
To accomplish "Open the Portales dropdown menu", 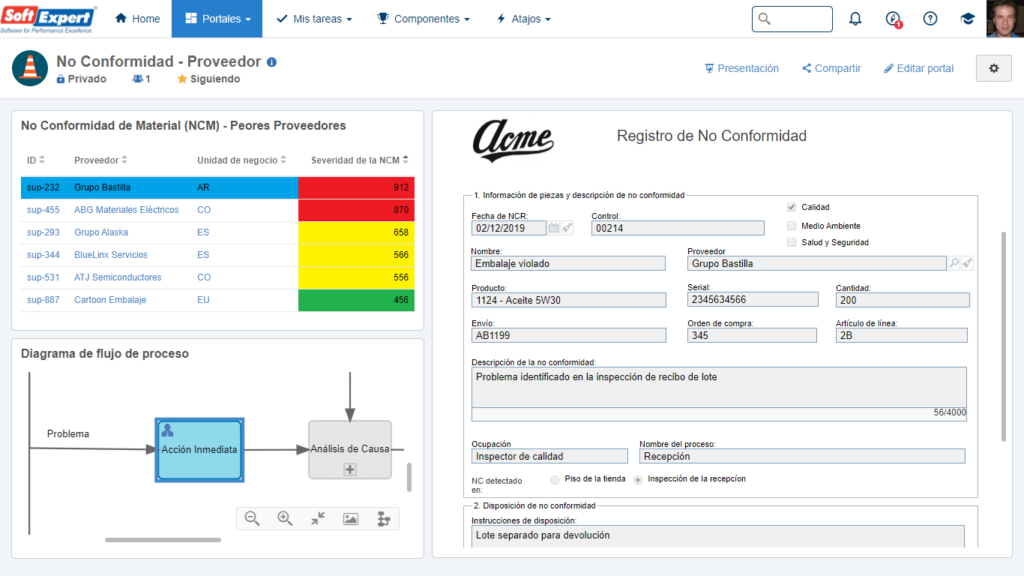I will pos(217,19).
